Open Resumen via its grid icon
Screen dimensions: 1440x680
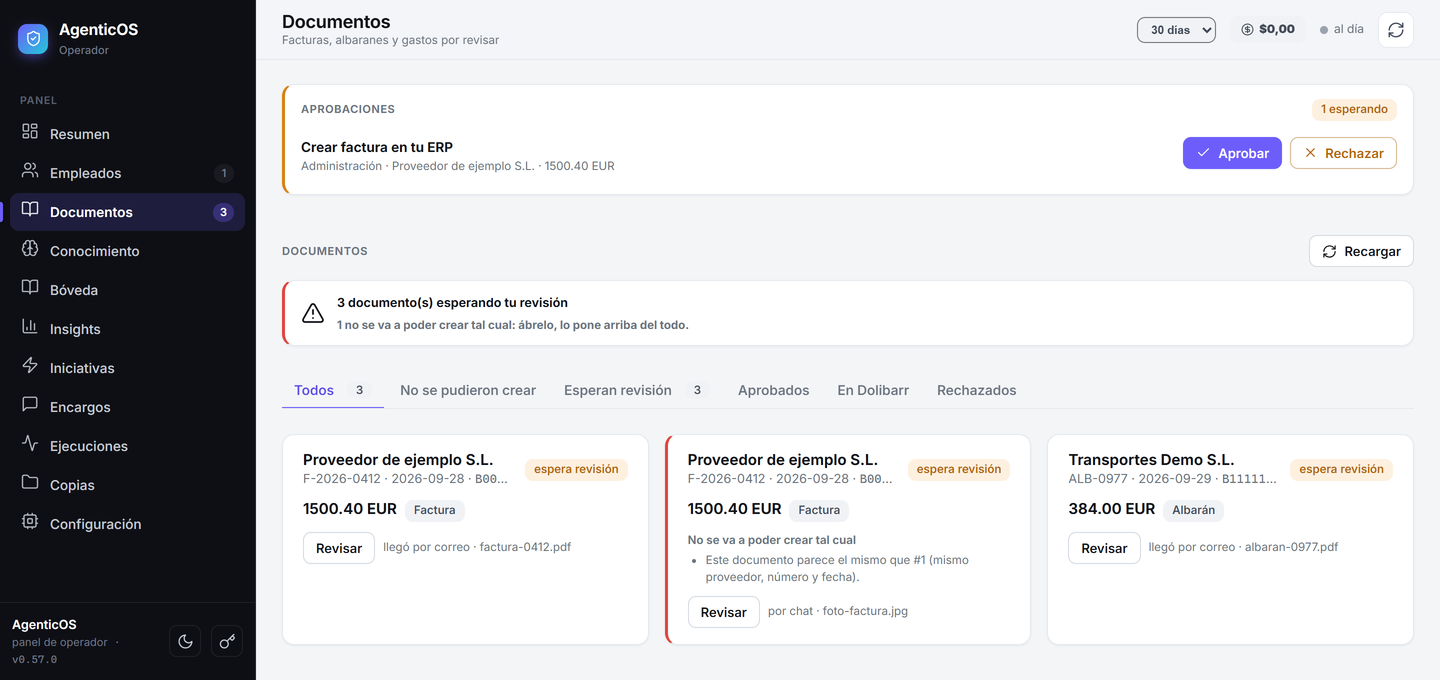(30, 132)
